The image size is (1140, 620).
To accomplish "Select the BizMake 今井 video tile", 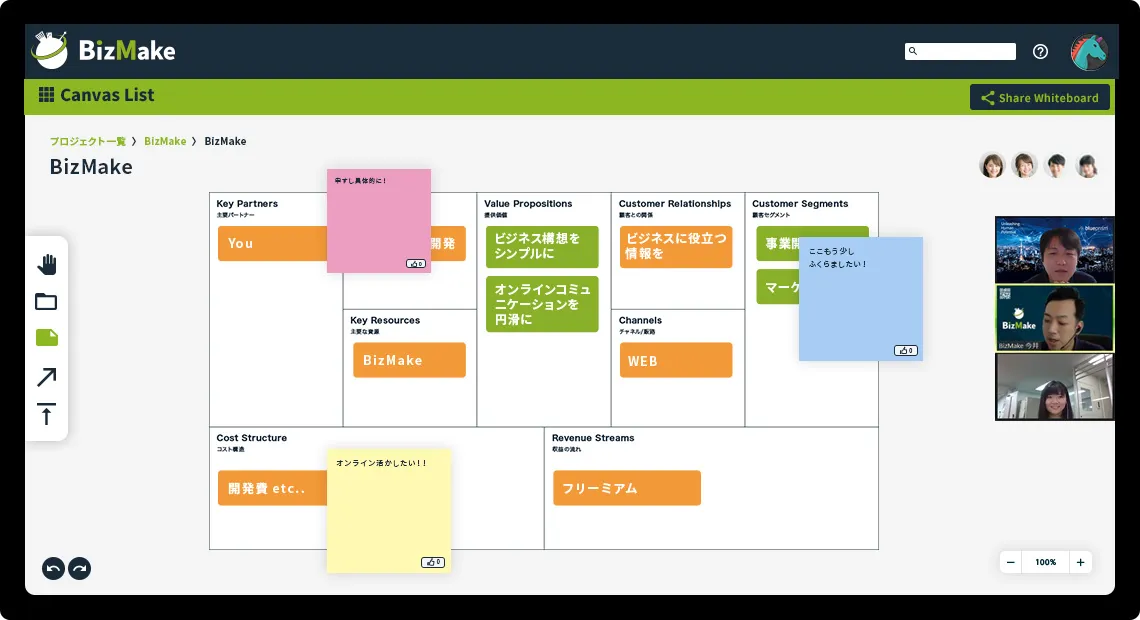I will point(1054,318).
